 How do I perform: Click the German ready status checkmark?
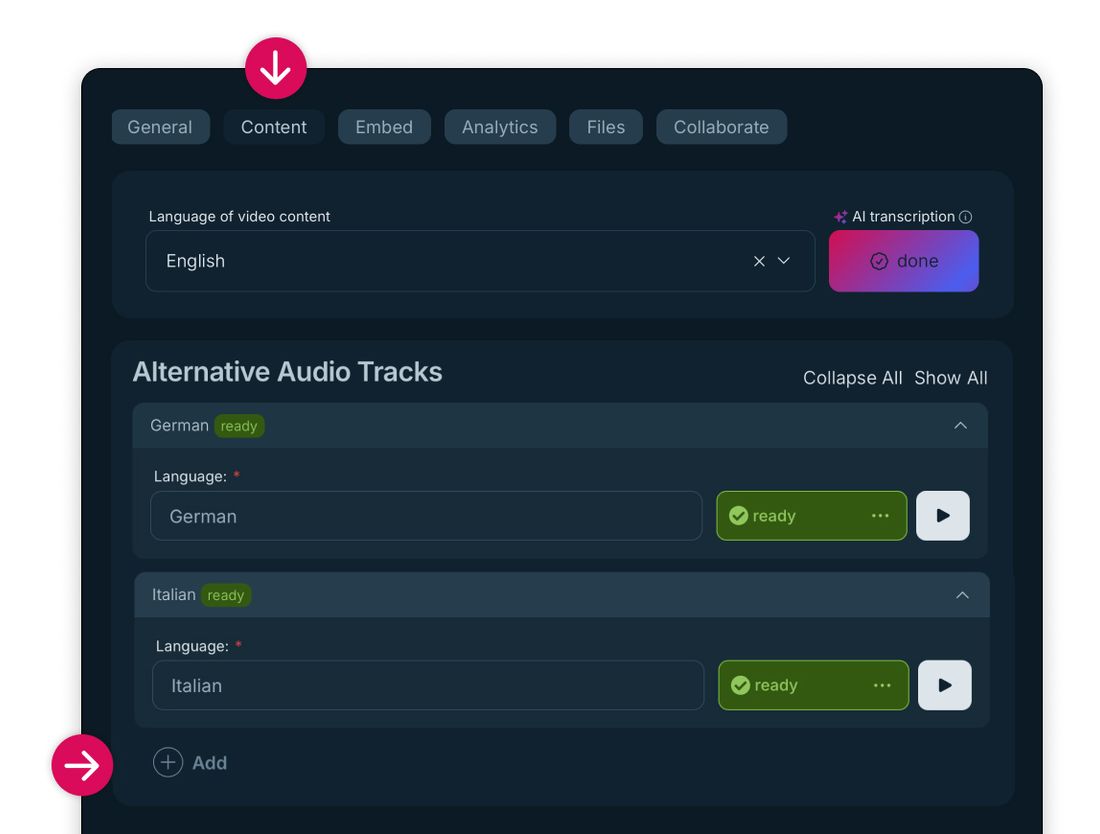[738, 516]
